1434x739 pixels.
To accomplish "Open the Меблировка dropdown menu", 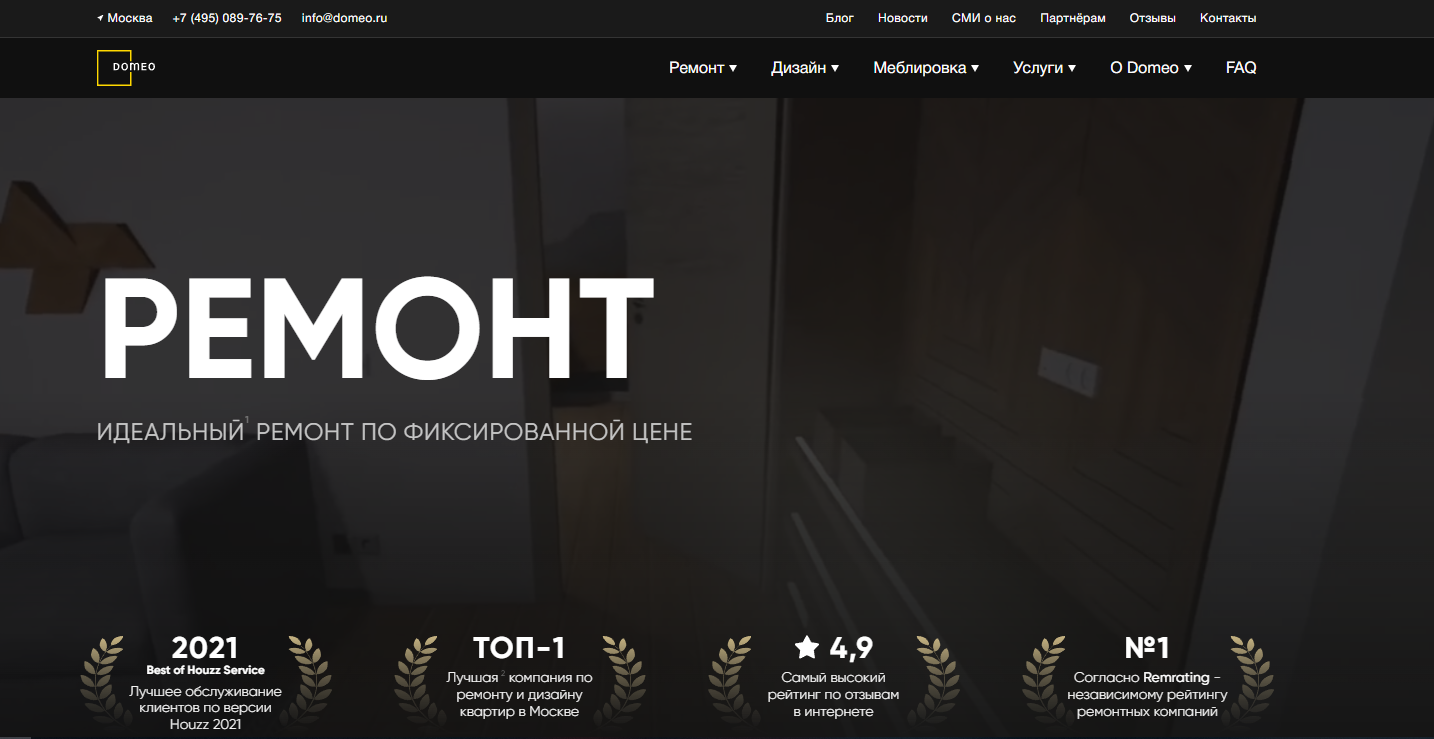I will (x=925, y=68).
